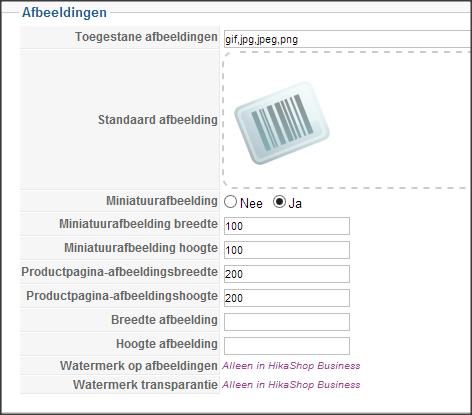Open the HikaShop Business link beside Watermerk op afbeeldingen
This screenshot has height=415, width=472.
tap(291, 366)
